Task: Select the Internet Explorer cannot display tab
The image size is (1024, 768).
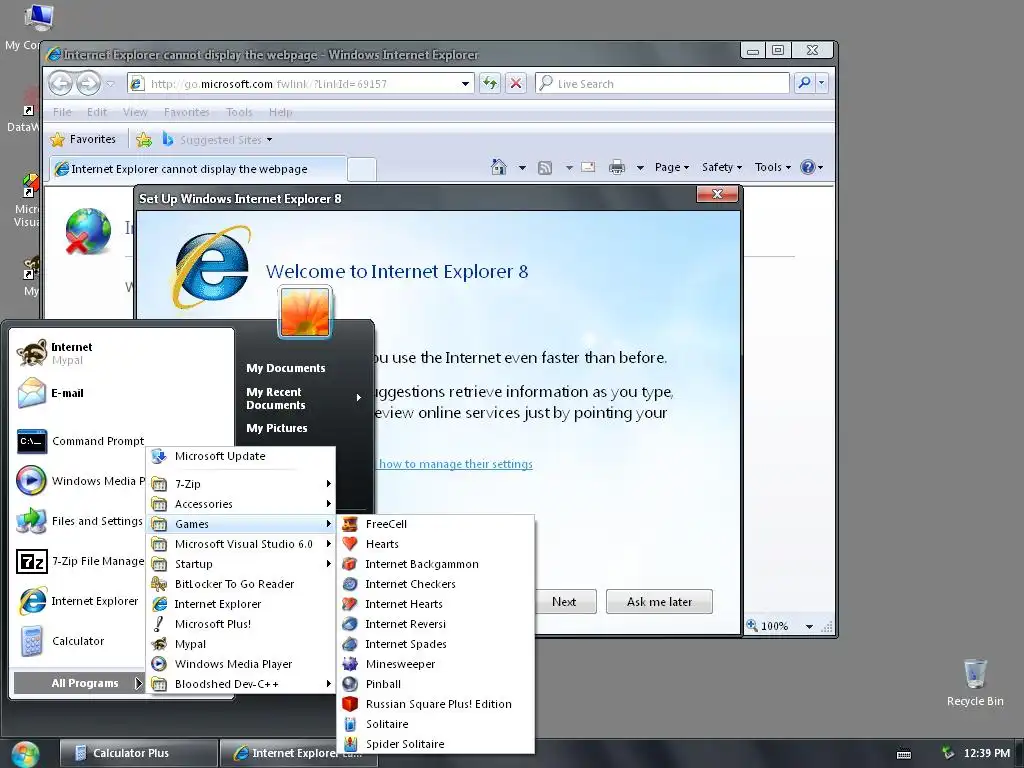Action: pos(198,169)
